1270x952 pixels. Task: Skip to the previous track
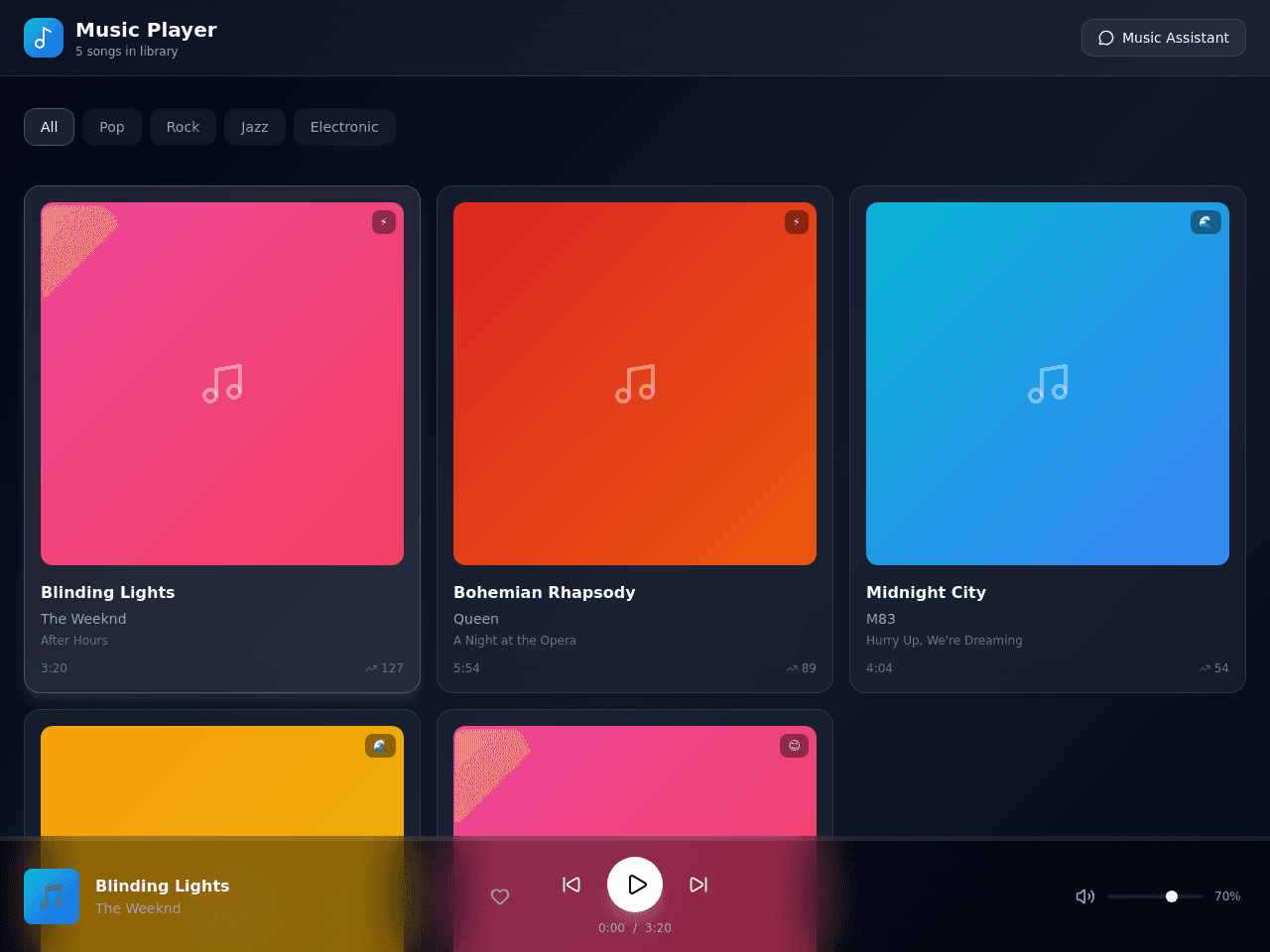[x=571, y=885]
